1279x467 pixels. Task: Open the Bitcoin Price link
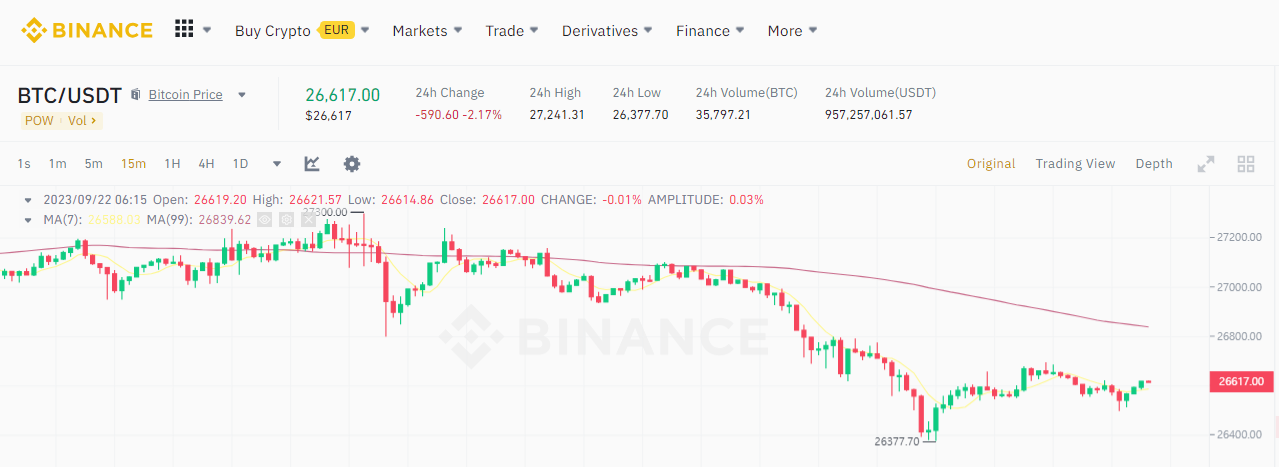tap(185, 94)
